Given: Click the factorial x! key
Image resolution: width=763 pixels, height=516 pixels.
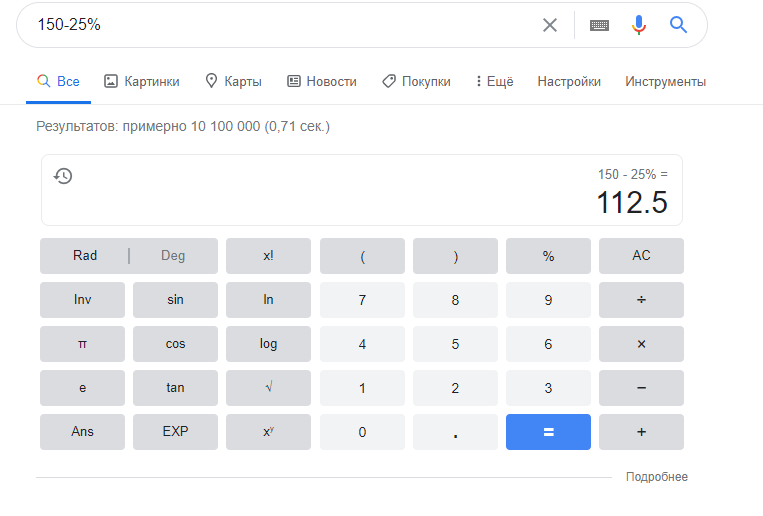Looking at the screenshot, I should tap(268, 256).
